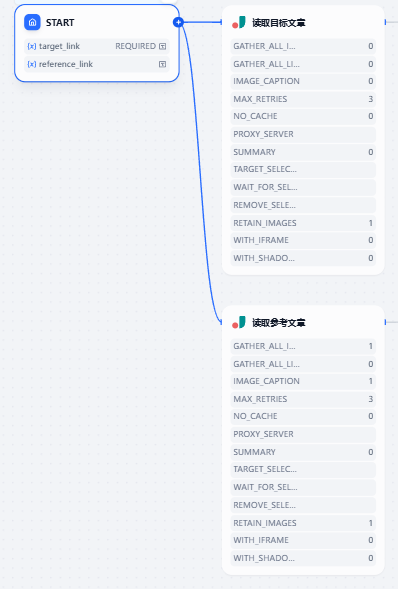This screenshot has height=589, width=398.
Task: Click the 读取目标文章 node tool icon
Action: [x=239, y=23]
